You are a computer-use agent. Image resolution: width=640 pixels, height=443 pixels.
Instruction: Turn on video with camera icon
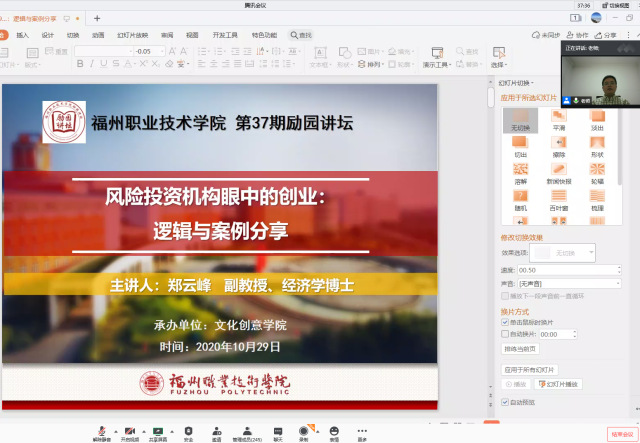click(129, 429)
